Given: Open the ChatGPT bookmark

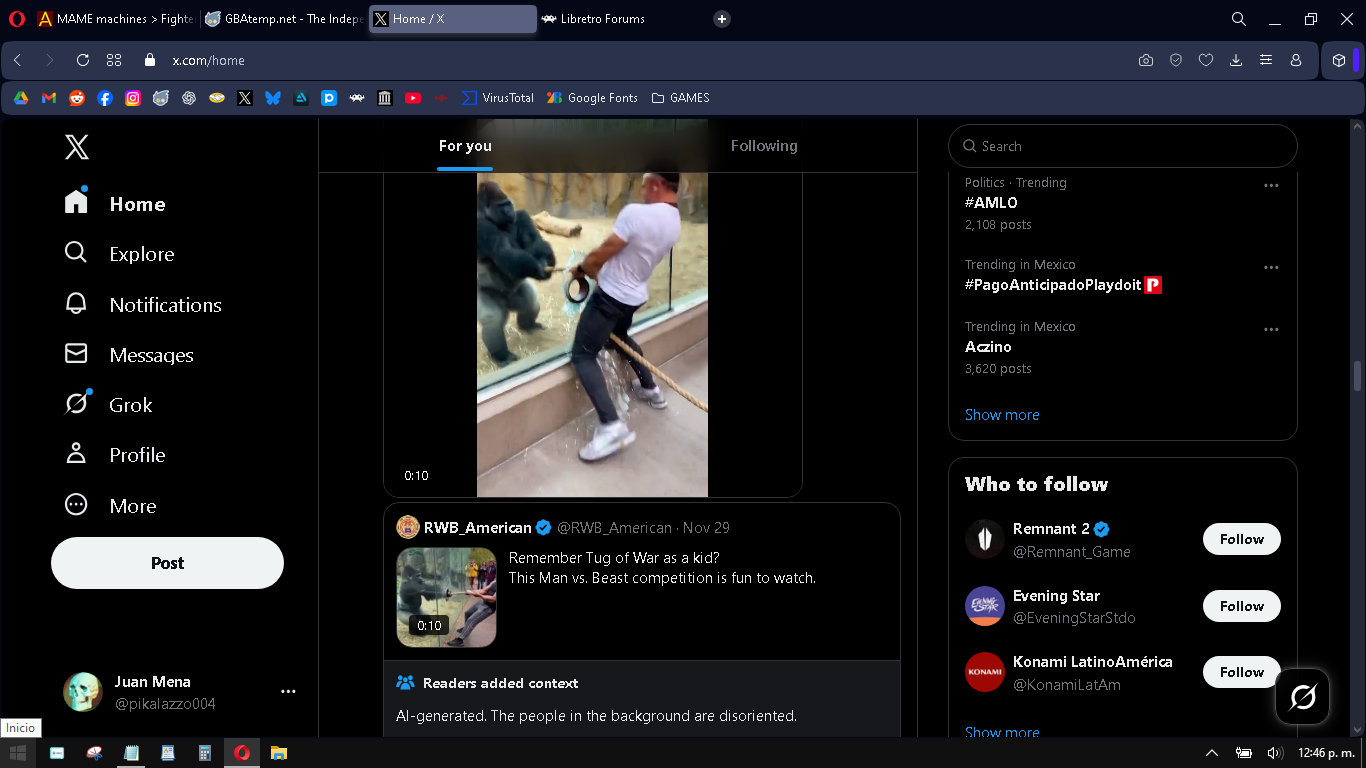Looking at the screenshot, I should point(189,98).
